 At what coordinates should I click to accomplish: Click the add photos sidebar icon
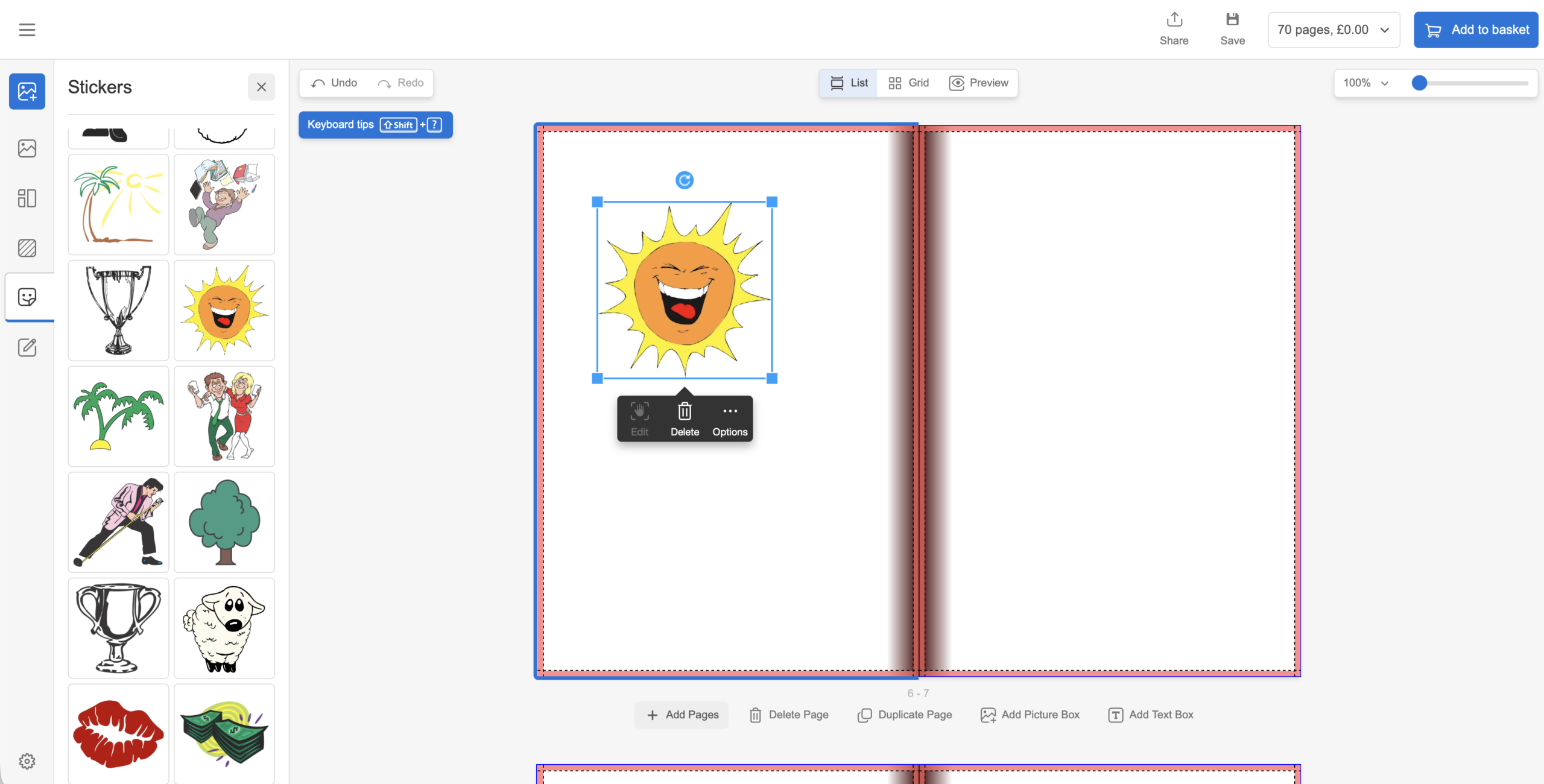(27, 92)
